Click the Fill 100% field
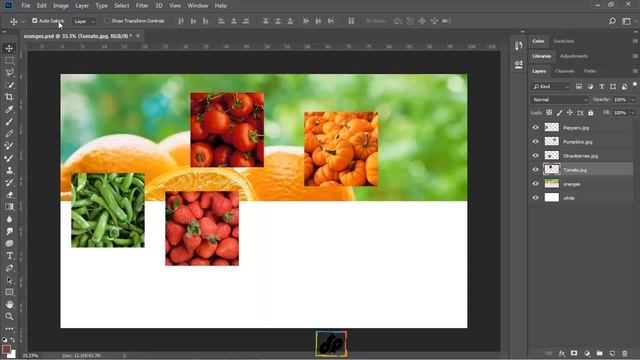640x360 pixels. (x=620, y=113)
